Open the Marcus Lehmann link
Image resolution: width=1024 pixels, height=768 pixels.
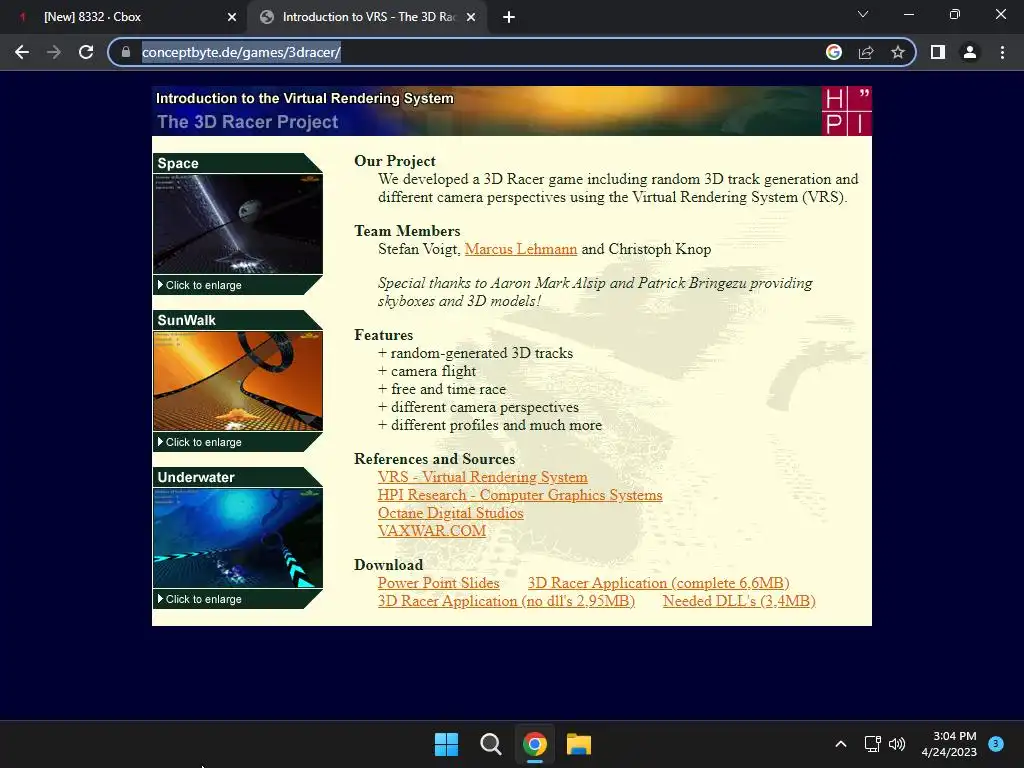pyautogui.click(x=520, y=249)
